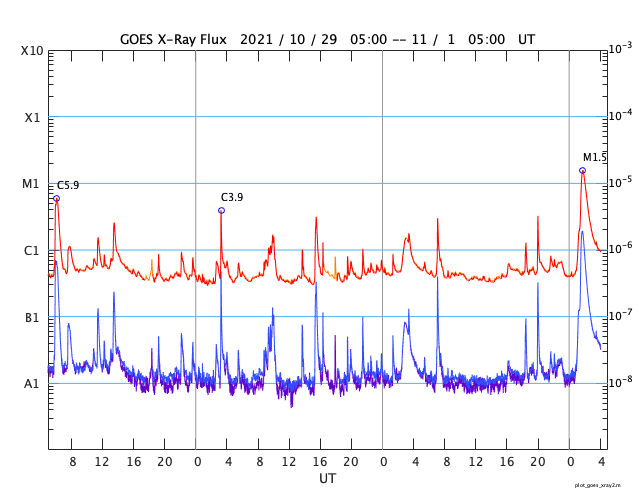
Task: Click the 10^-8 right axis label
Action: coord(620,381)
